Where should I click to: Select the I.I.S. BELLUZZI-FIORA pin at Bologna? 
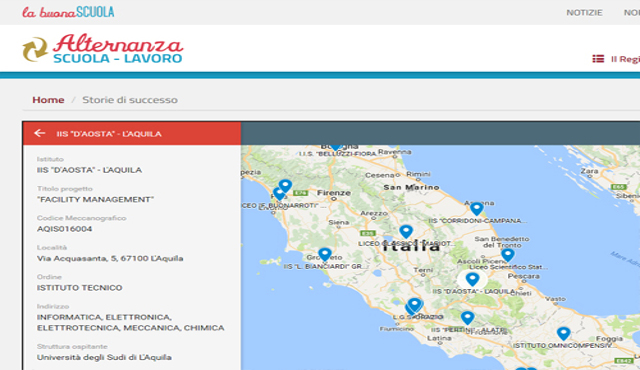point(335,148)
